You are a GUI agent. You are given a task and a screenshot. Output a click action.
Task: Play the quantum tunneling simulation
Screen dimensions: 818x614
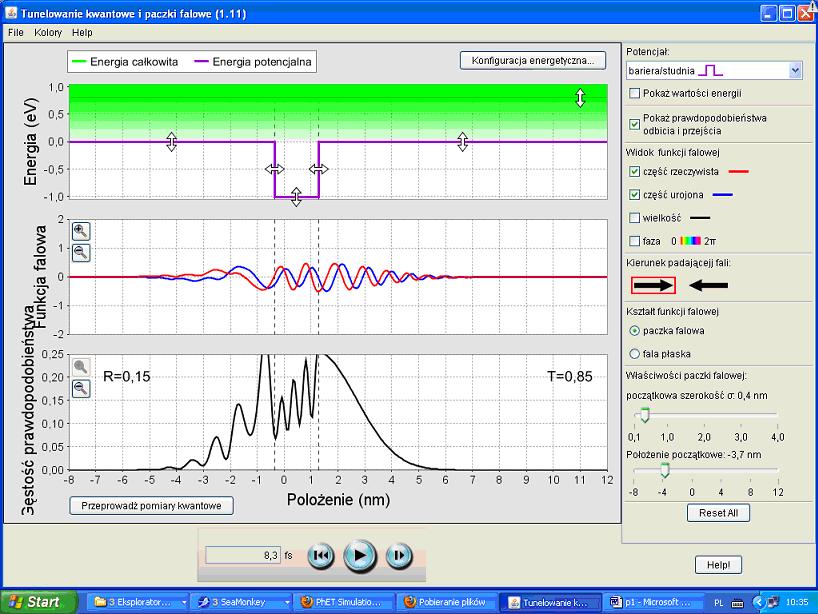360,556
